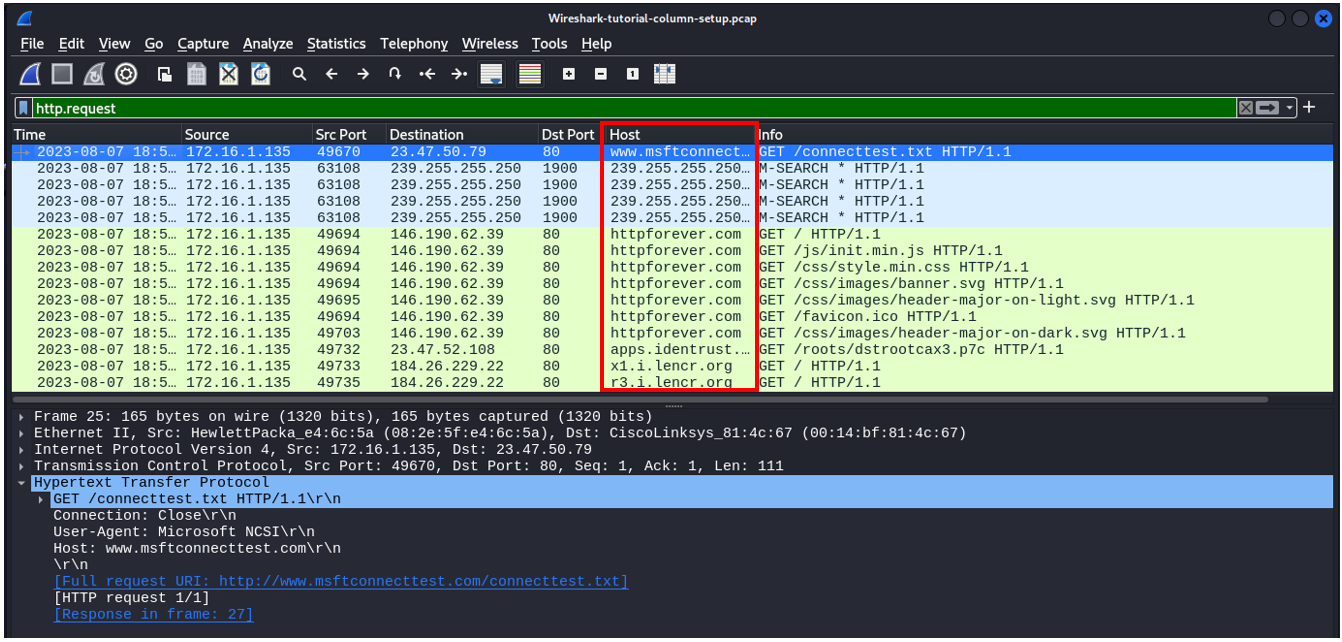
Task: Toggle auto-scroll during live capture
Action: 491,74
